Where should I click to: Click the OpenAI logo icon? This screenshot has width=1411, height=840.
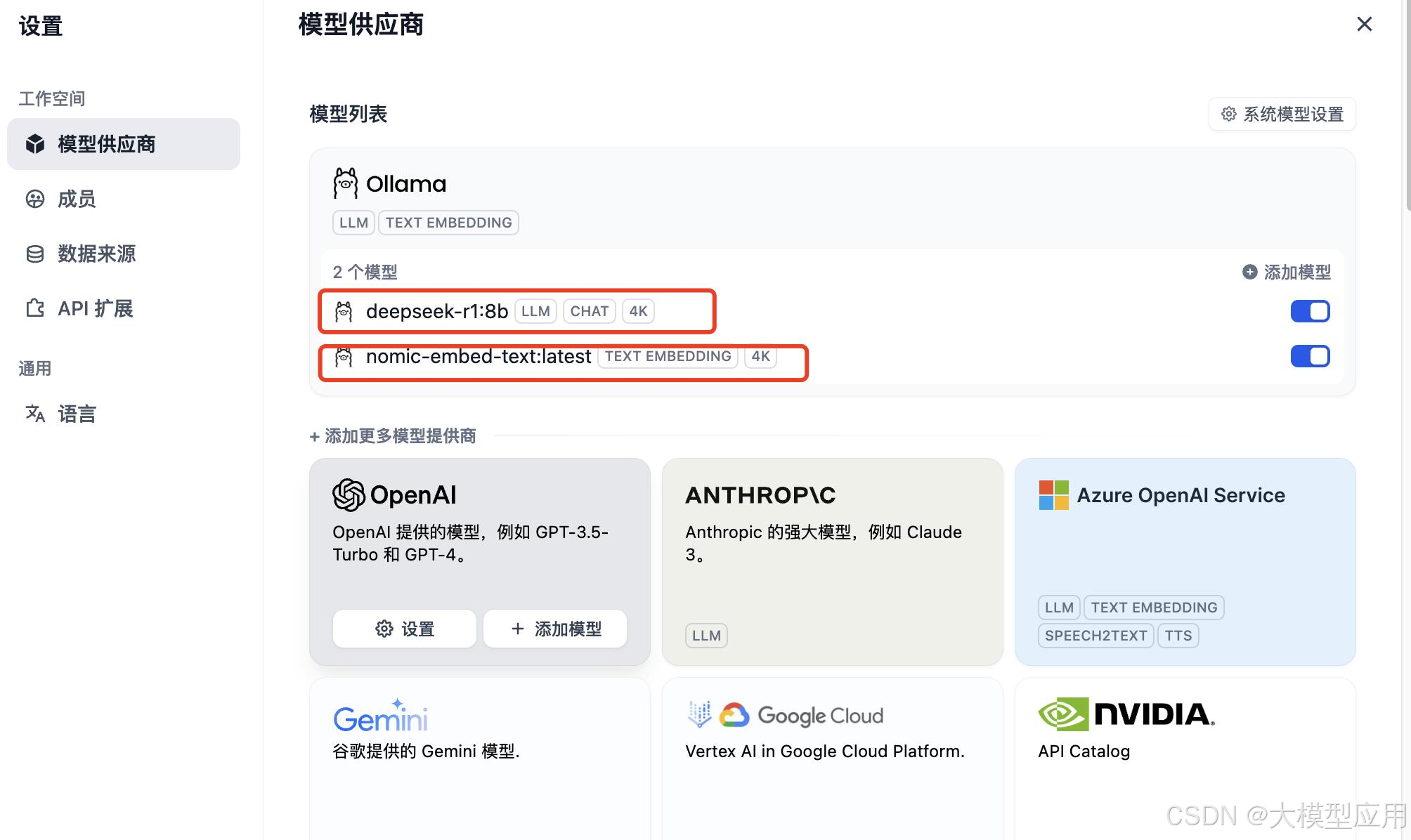point(349,495)
